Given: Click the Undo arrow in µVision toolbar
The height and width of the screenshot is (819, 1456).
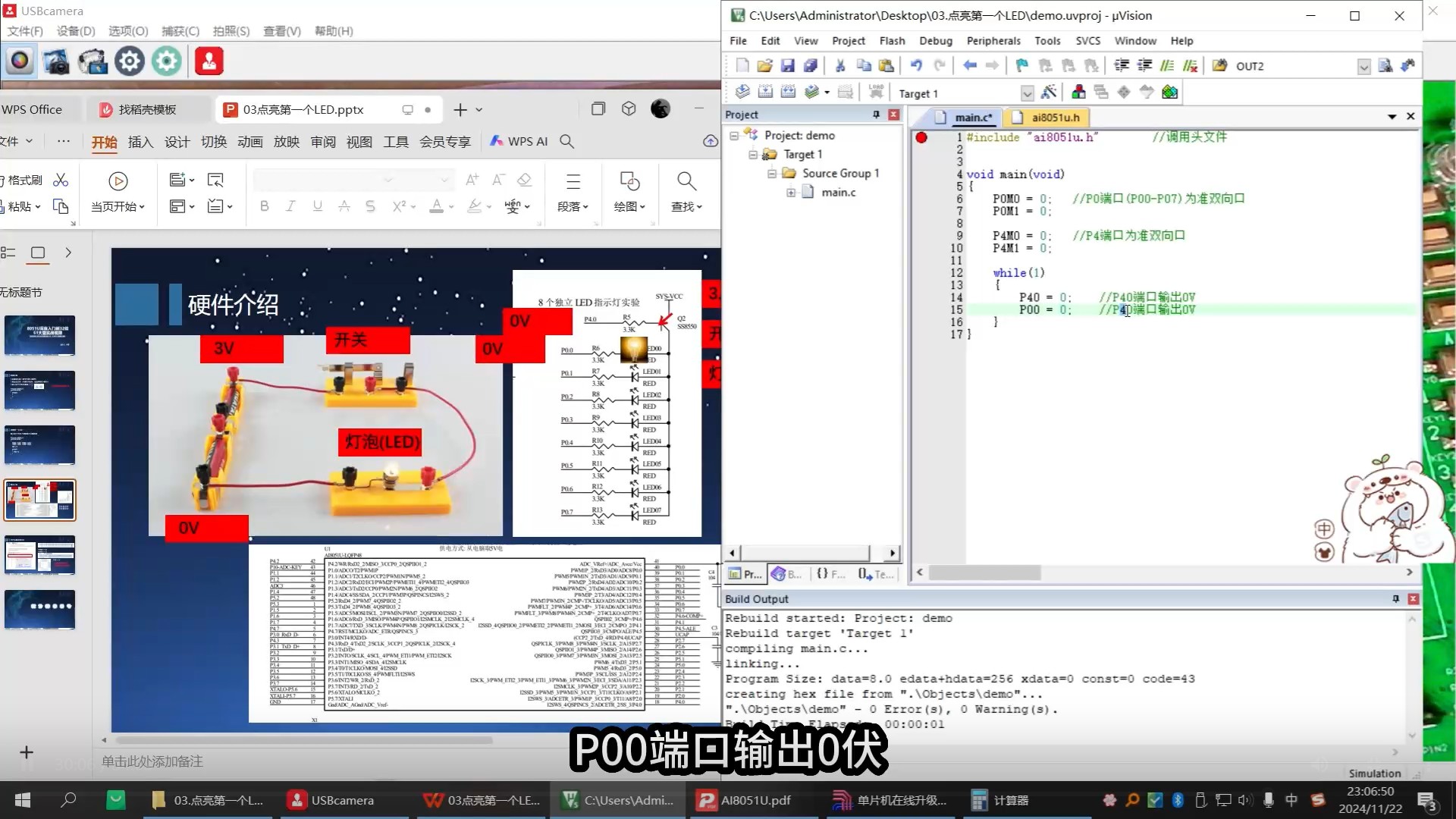Looking at the screenshot, I should [916, 66].
